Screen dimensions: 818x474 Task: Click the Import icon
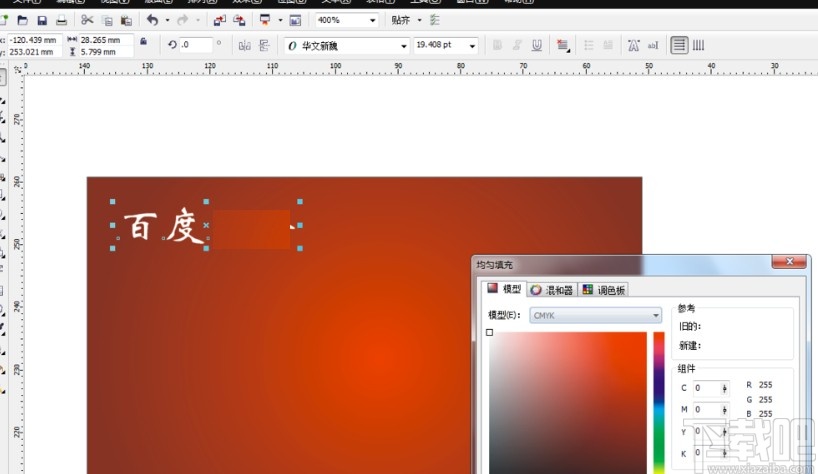coord(220,20)
